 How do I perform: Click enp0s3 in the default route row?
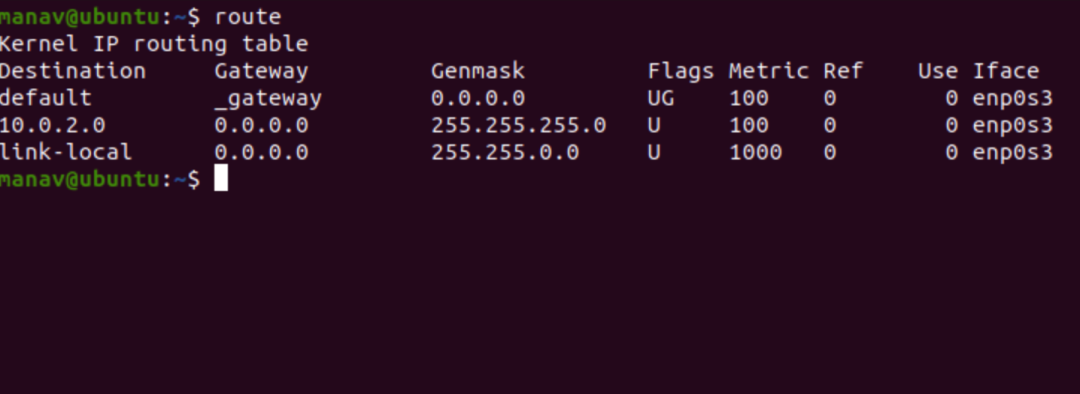[x=1012, y=99]
